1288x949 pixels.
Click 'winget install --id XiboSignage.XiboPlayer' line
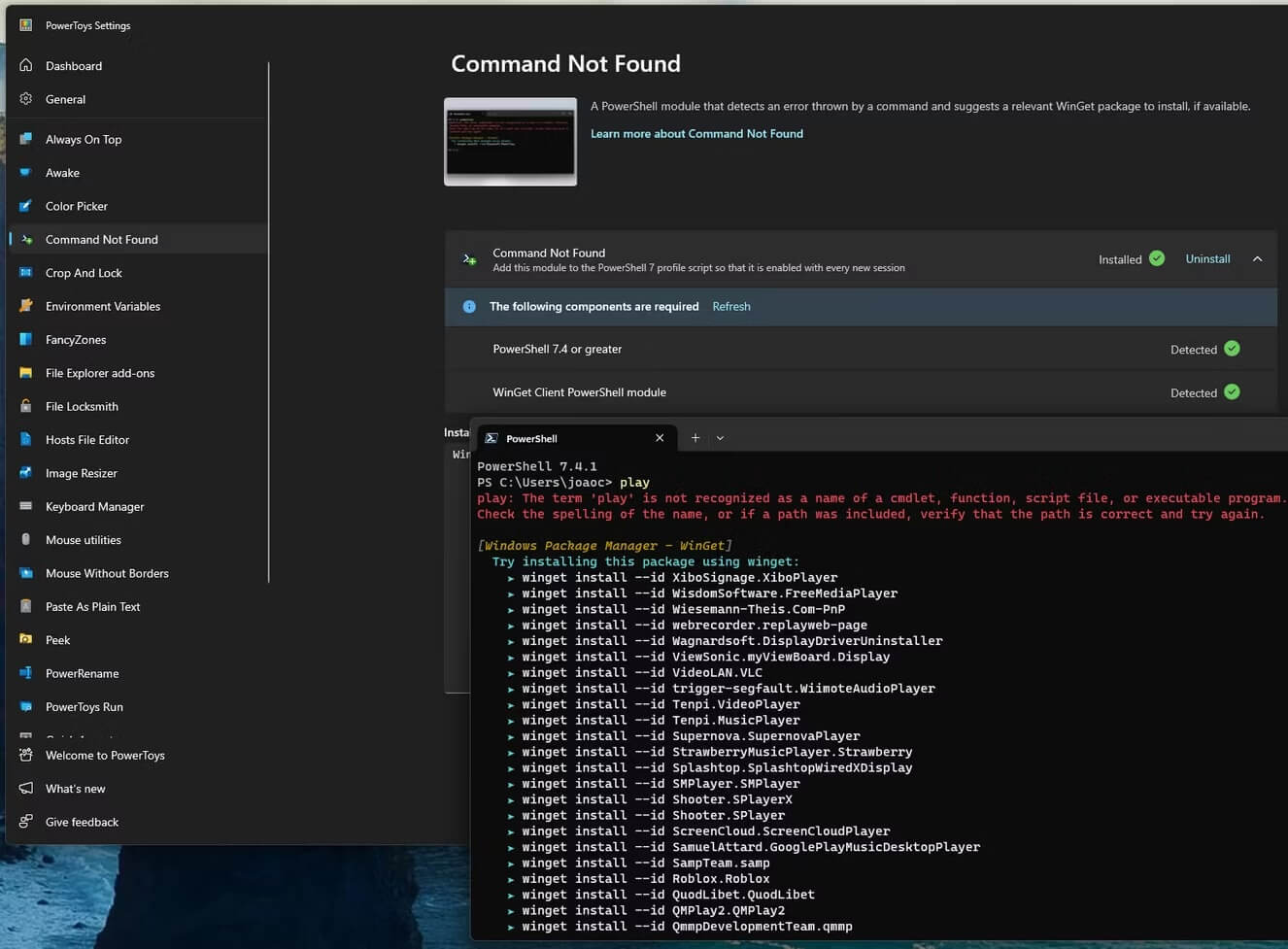pos(679,577)
